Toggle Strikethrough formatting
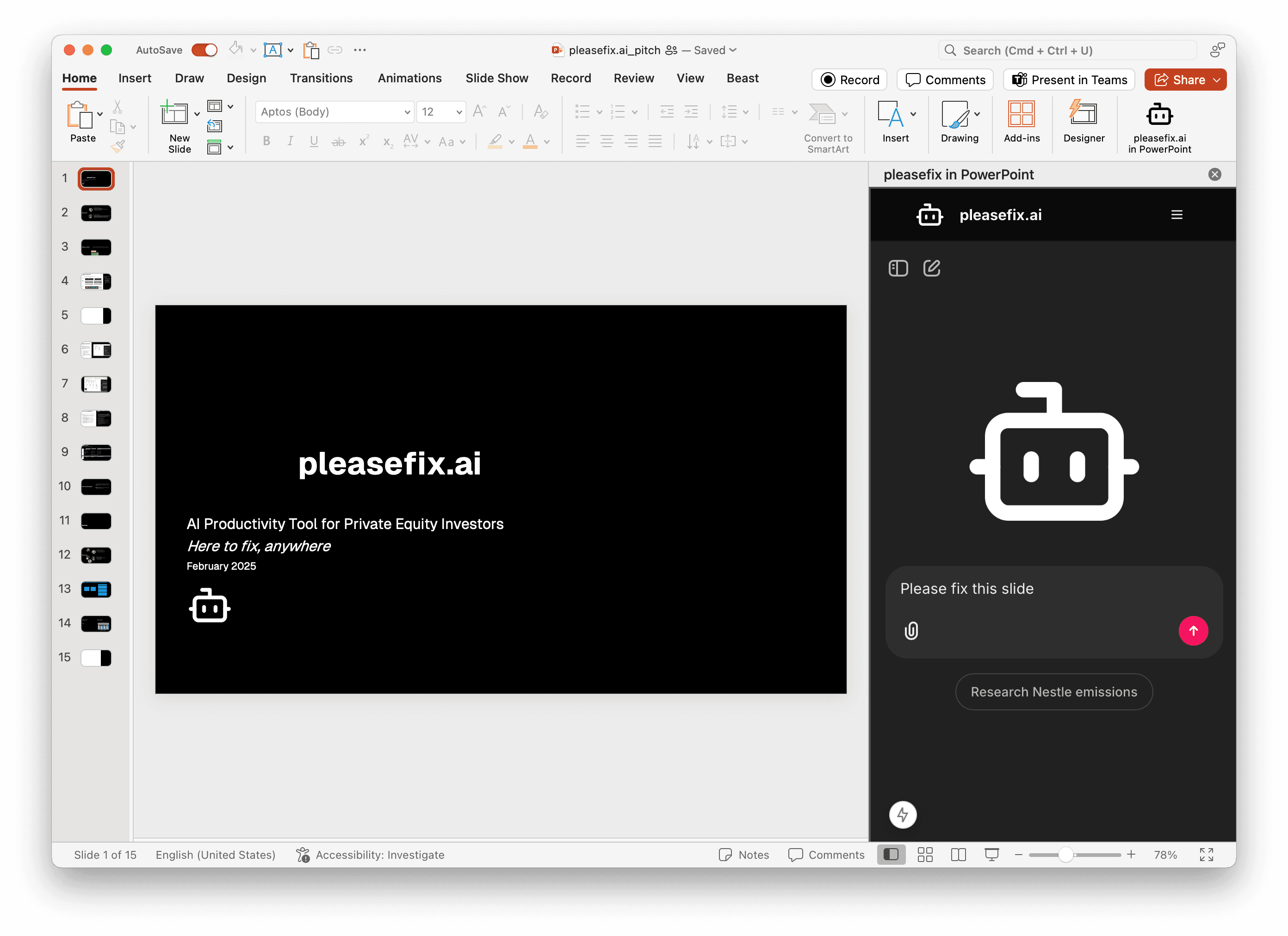 (339, 142)
